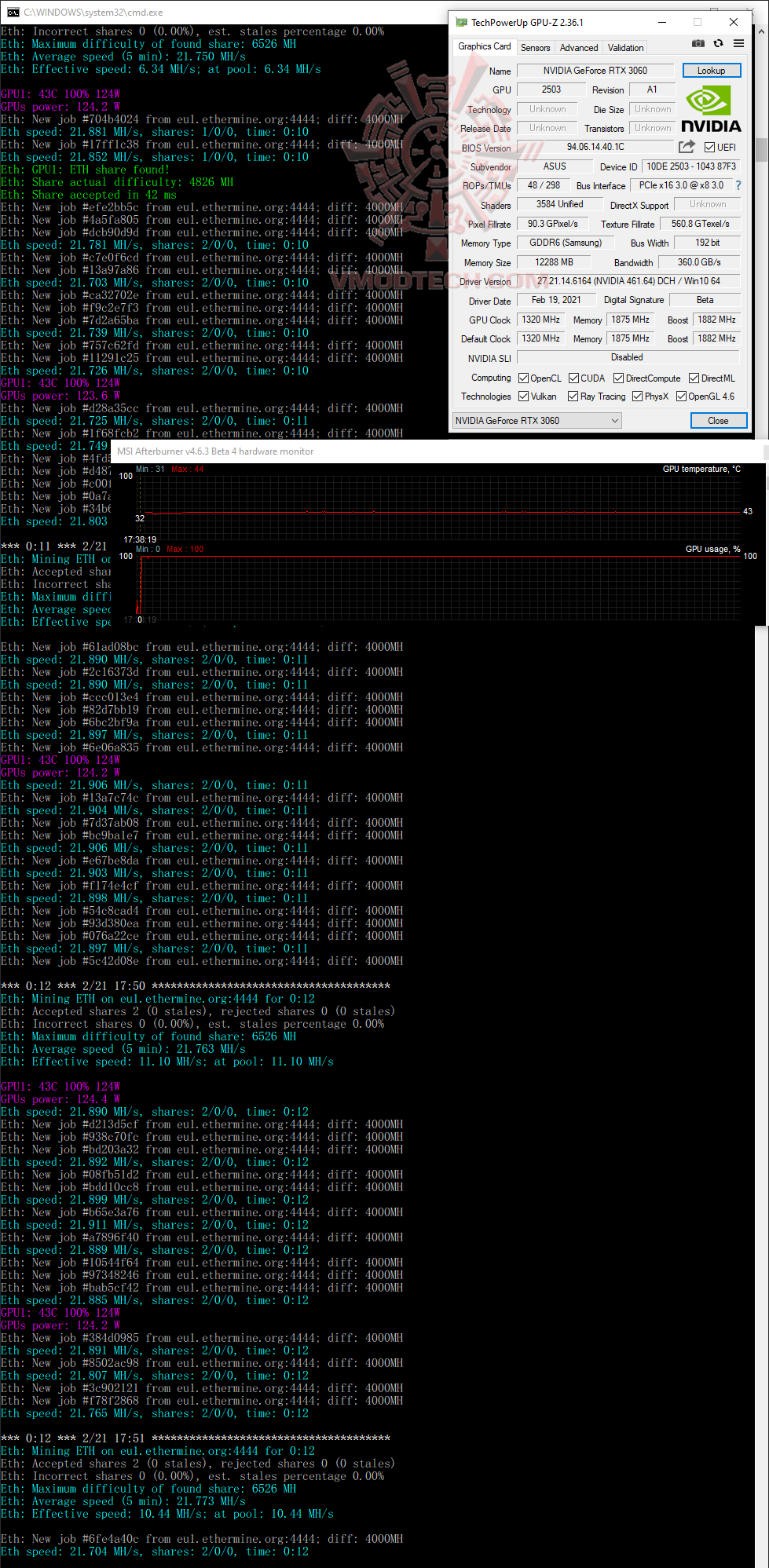The image size is (769, 1568).
Task: Click the GPU-Z screenshot camera icon
Action: (698, 43)
